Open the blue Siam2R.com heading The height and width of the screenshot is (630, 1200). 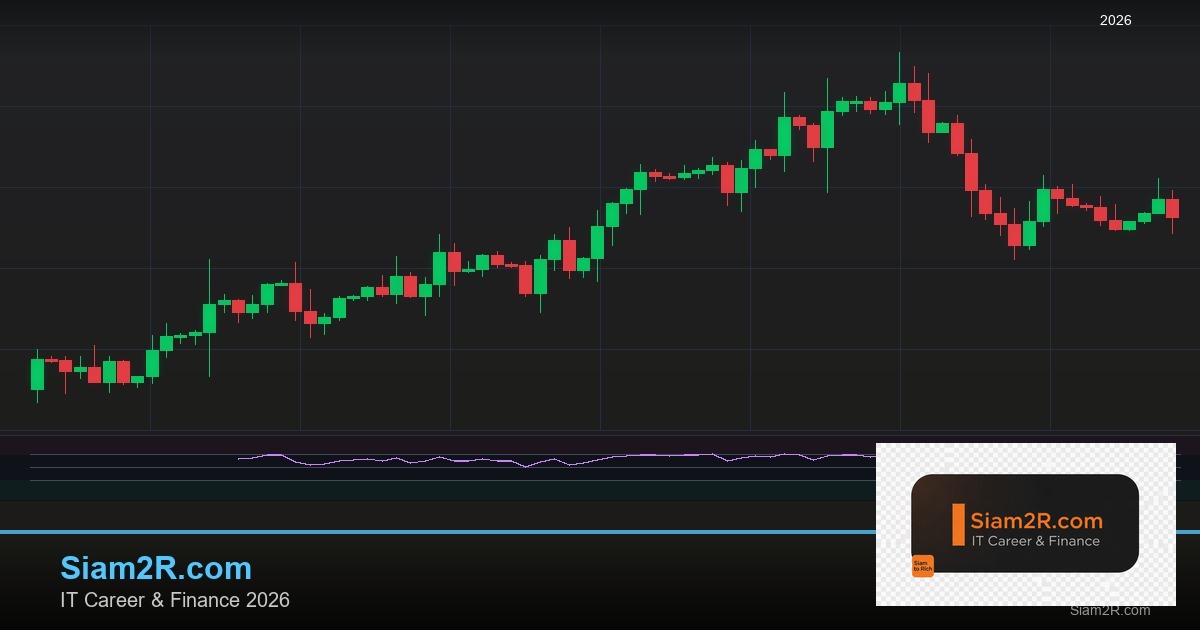(156, 568)
